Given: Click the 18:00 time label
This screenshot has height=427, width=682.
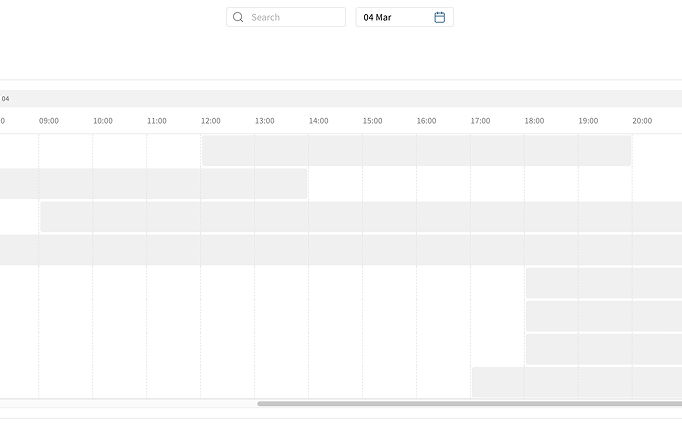Looking at the screenshot, I should pyautogui.click(x=535, y=121).
